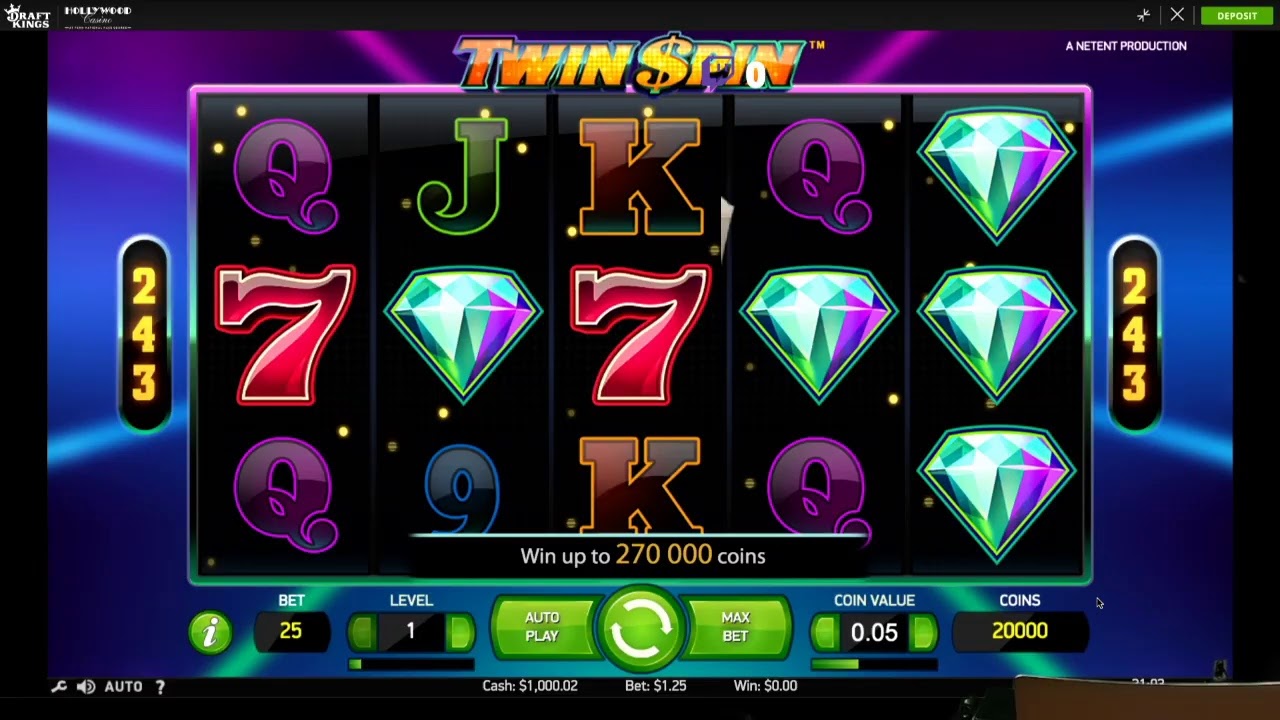Increase coin value with right arrow

(x=924, y=632)
